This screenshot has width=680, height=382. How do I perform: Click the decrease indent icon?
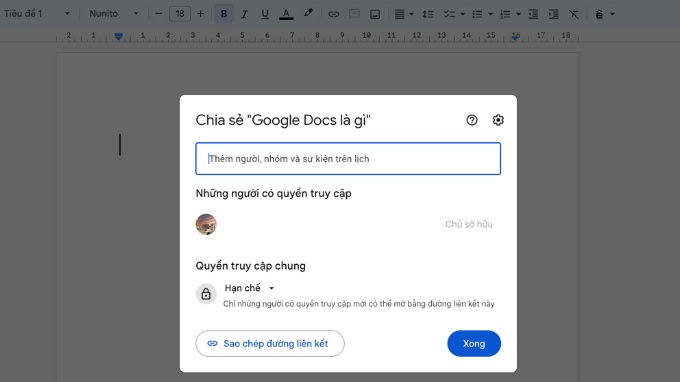tap(533, 14)
